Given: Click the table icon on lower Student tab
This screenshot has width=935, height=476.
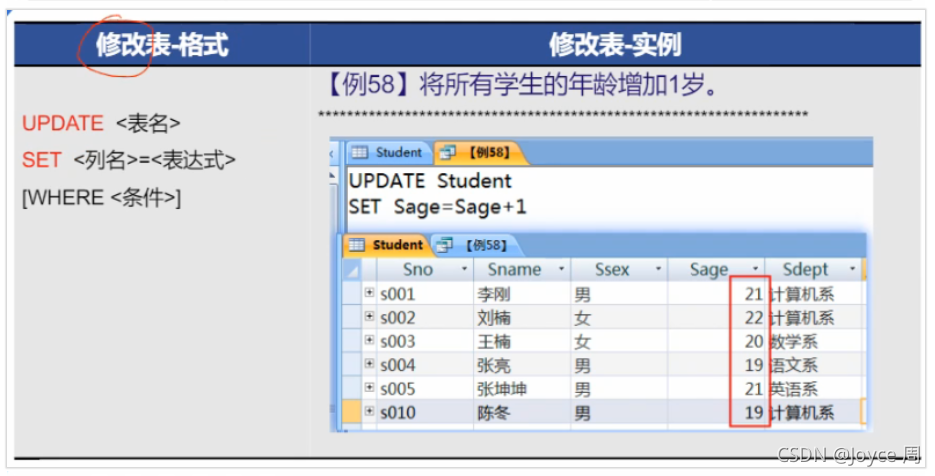Looking at the screenshot, I should tap(357, 245).
